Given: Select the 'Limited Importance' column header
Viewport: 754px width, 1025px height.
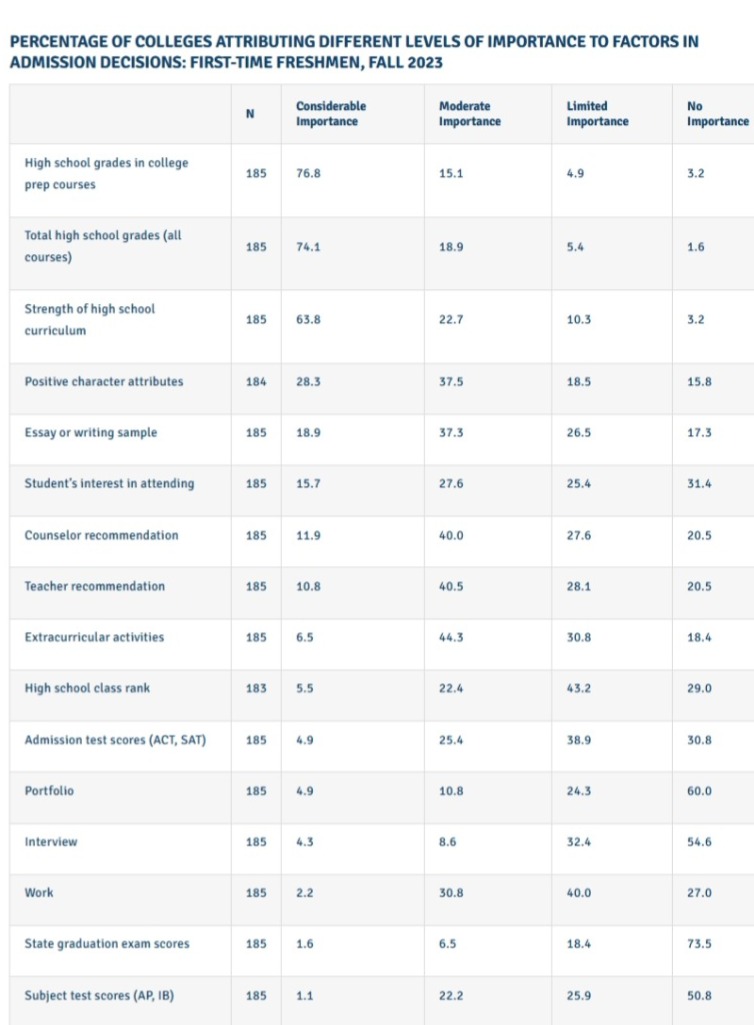Looking at the screenshot, I should [597, 113].
